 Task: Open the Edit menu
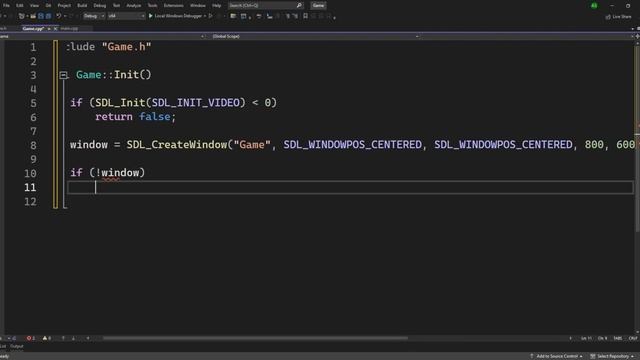(20, 6)
